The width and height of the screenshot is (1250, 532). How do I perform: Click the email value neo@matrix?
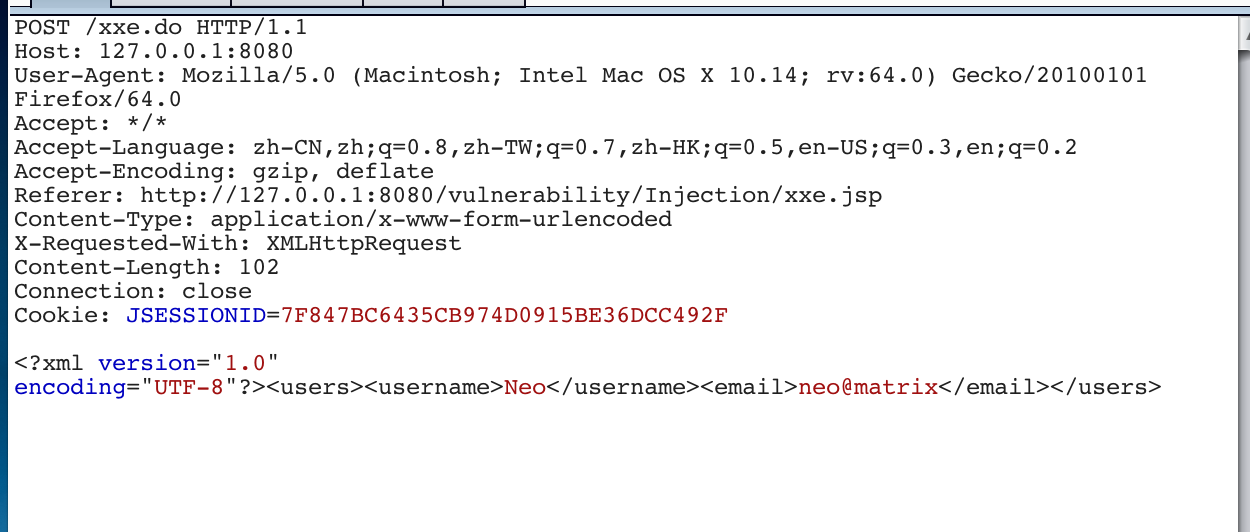click(x=868, y=387)
